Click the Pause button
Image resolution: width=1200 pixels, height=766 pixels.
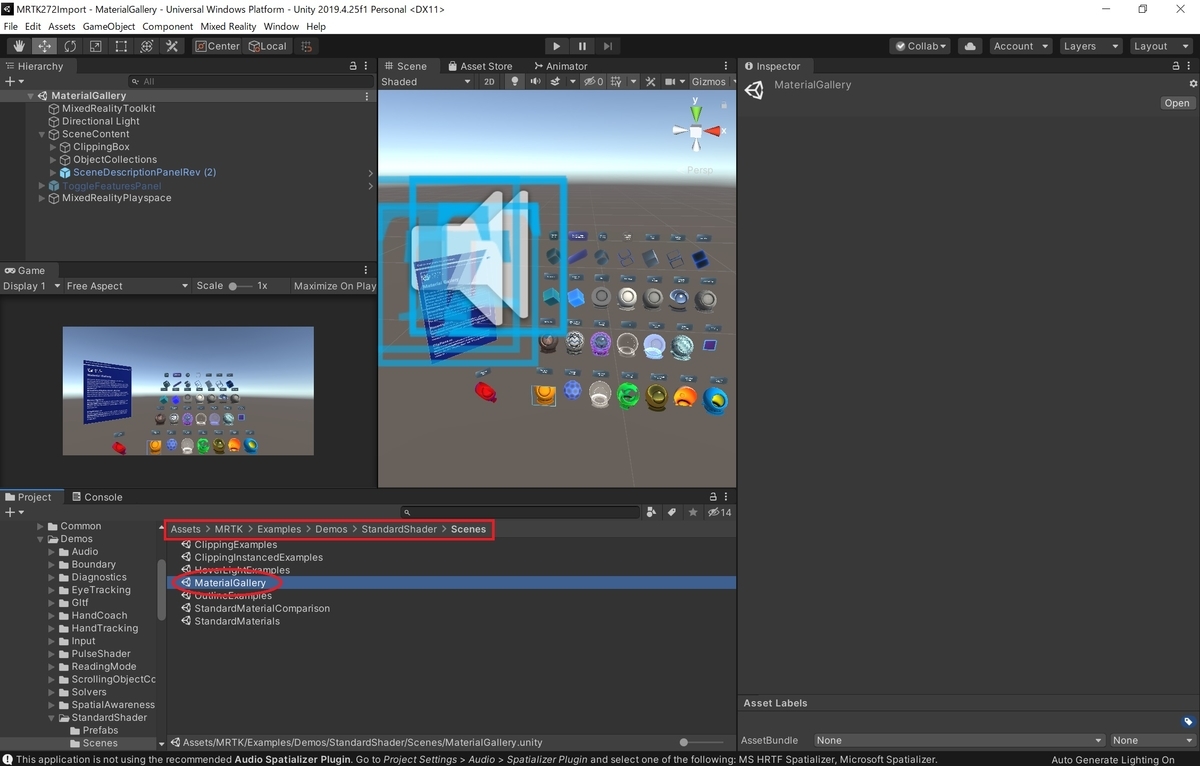[x=582, y=46]
